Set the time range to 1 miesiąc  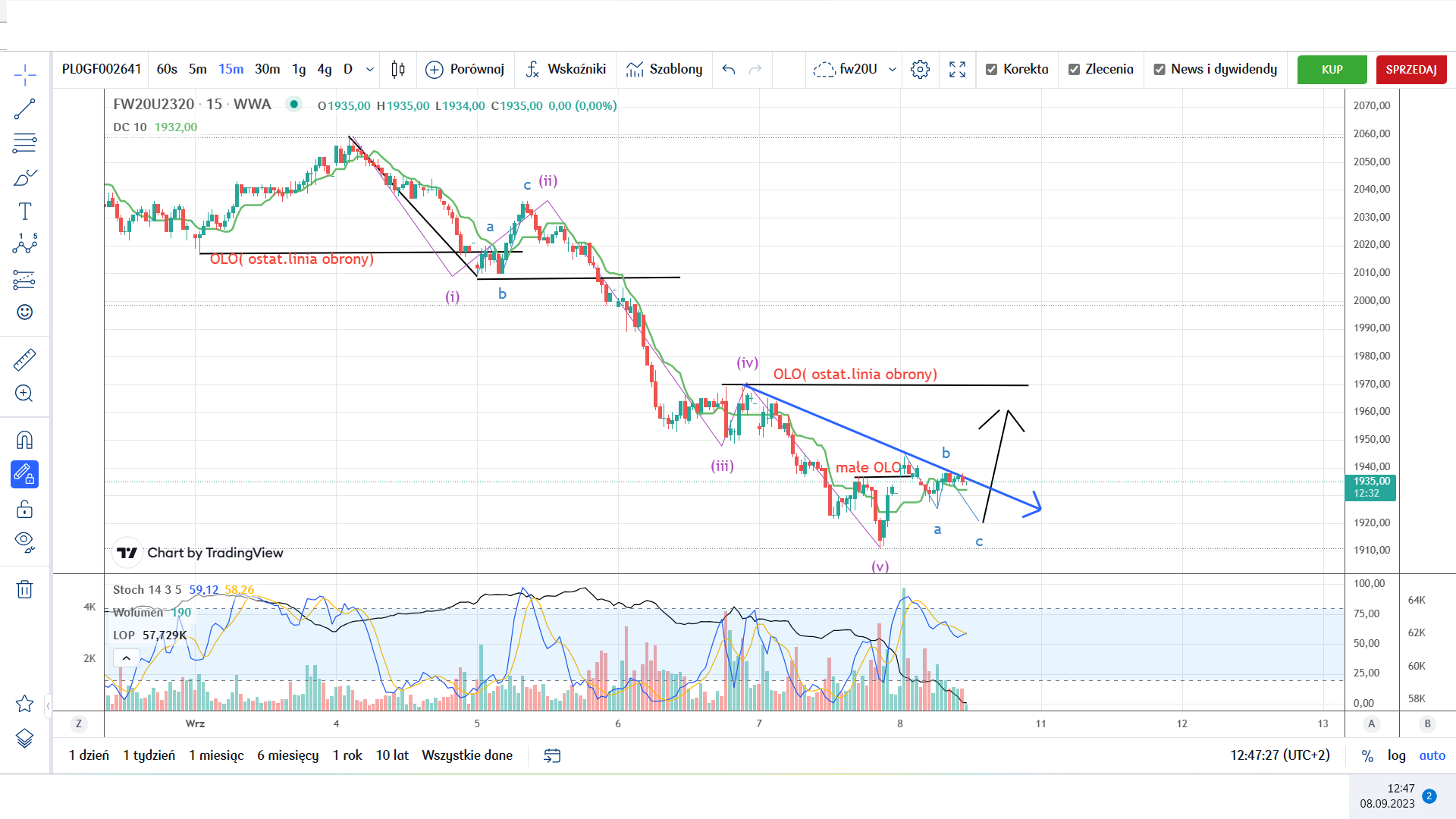tap(216, 756)
